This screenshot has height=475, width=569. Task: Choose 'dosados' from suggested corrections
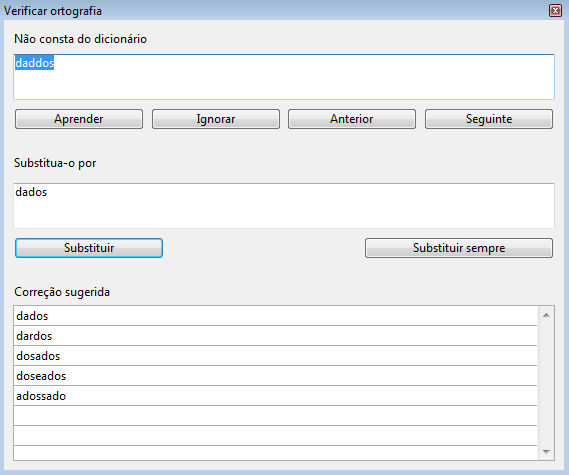(275, 356)
